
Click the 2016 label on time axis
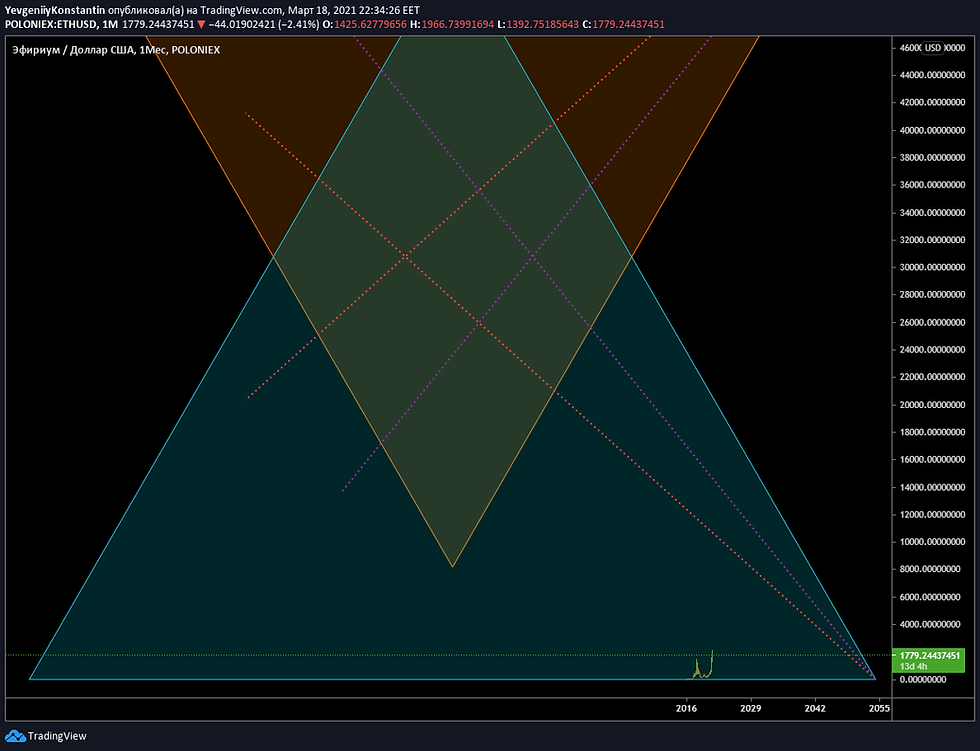pyautogui.click(x=686, y=708)
